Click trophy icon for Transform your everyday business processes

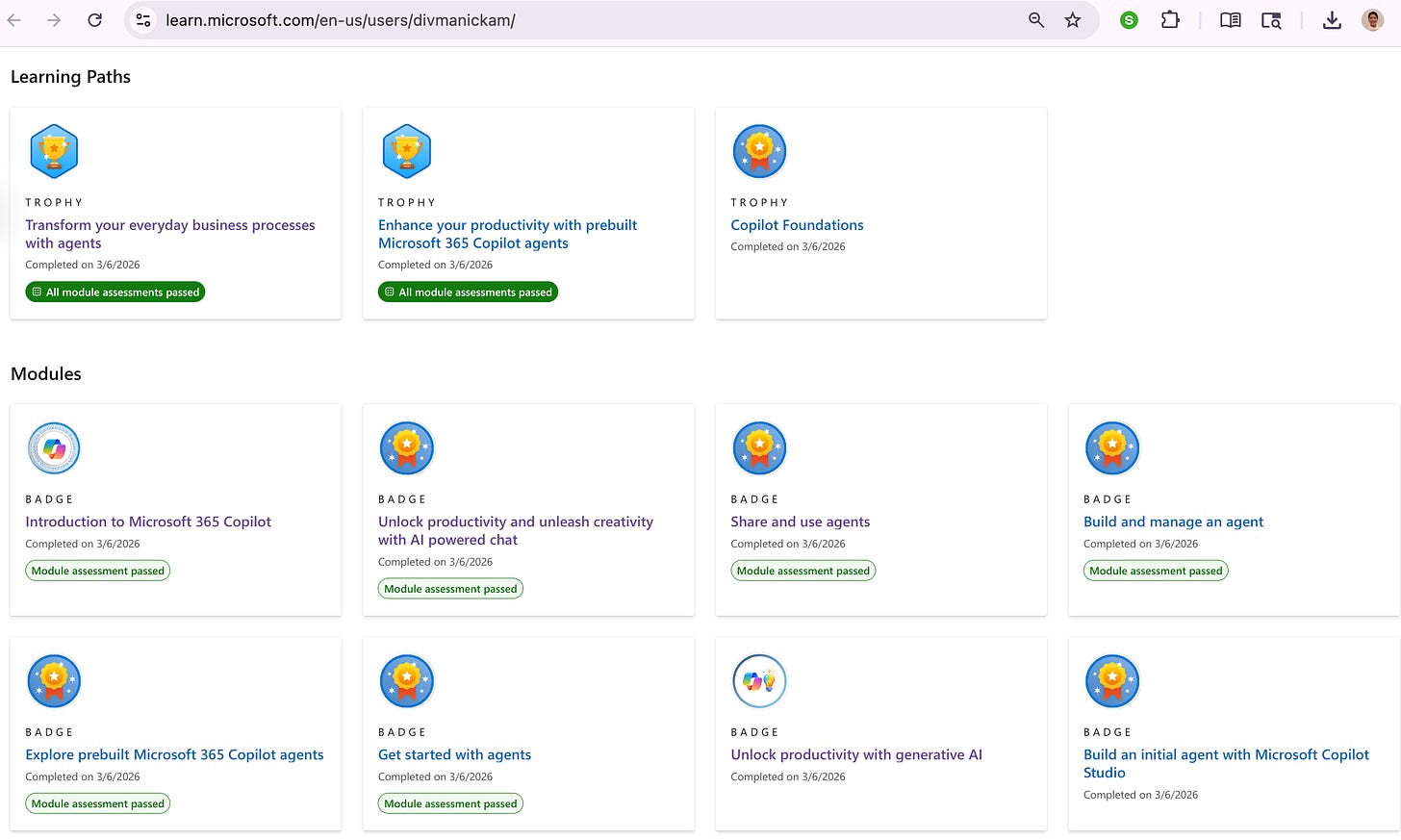click(x=54, y=151)
